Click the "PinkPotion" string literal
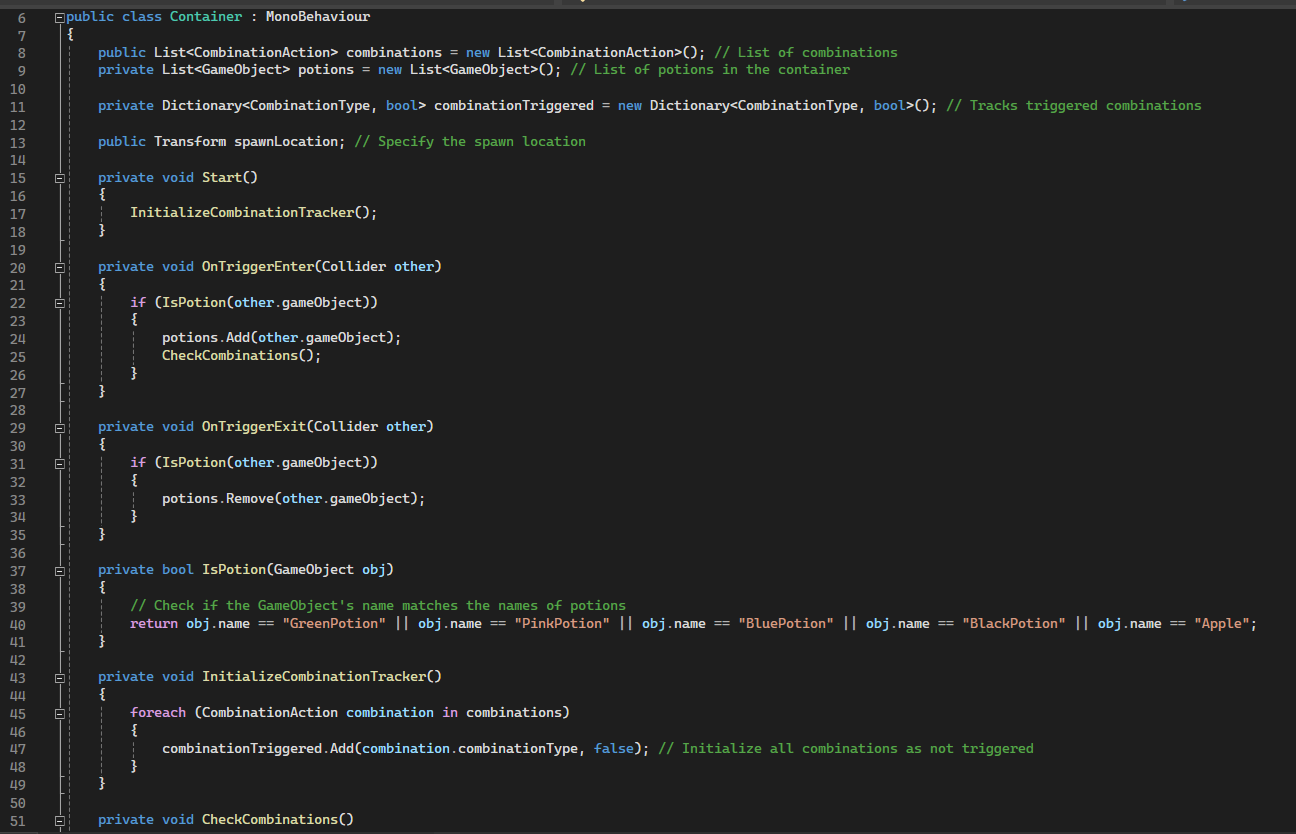This screenshot has height=834, width=1296. point(562,624)
